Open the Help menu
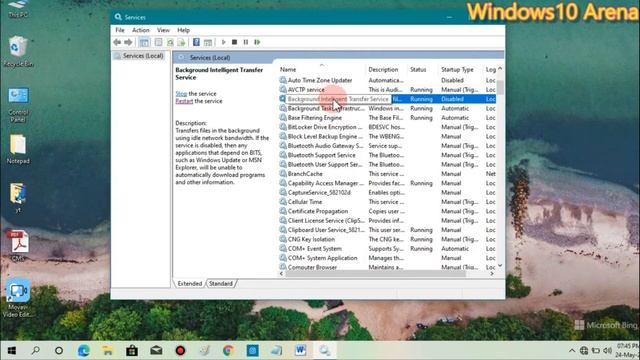The height and width of the screenshot is (360, 640). [183, 30]
